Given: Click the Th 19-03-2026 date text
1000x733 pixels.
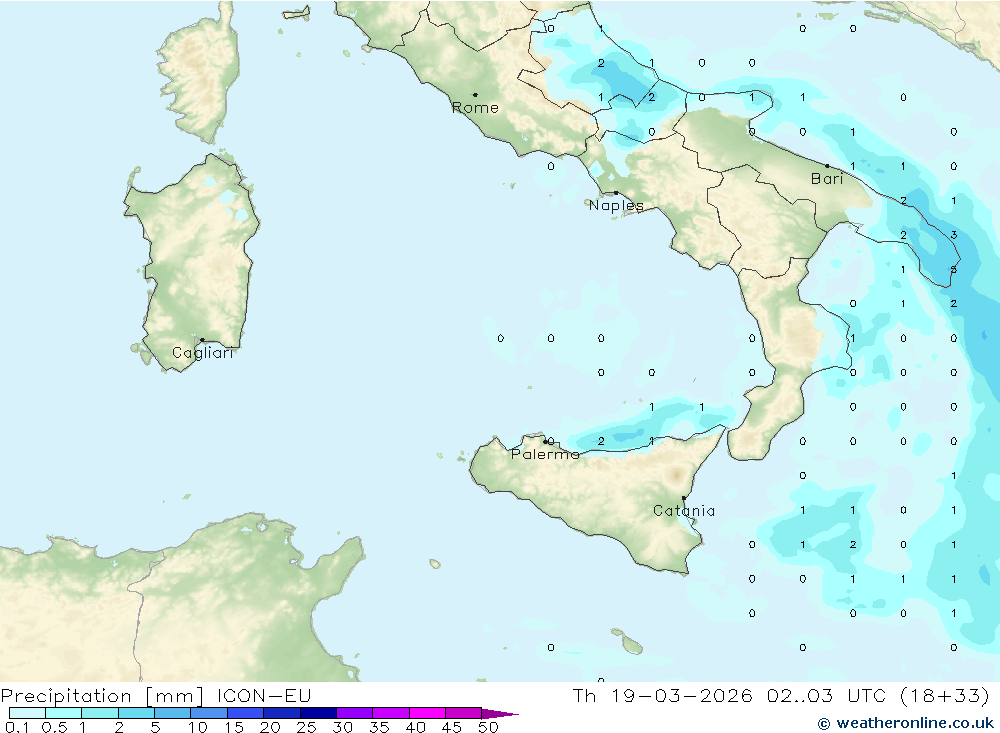Looking at the screenshot, I should [x=663, y=695].
